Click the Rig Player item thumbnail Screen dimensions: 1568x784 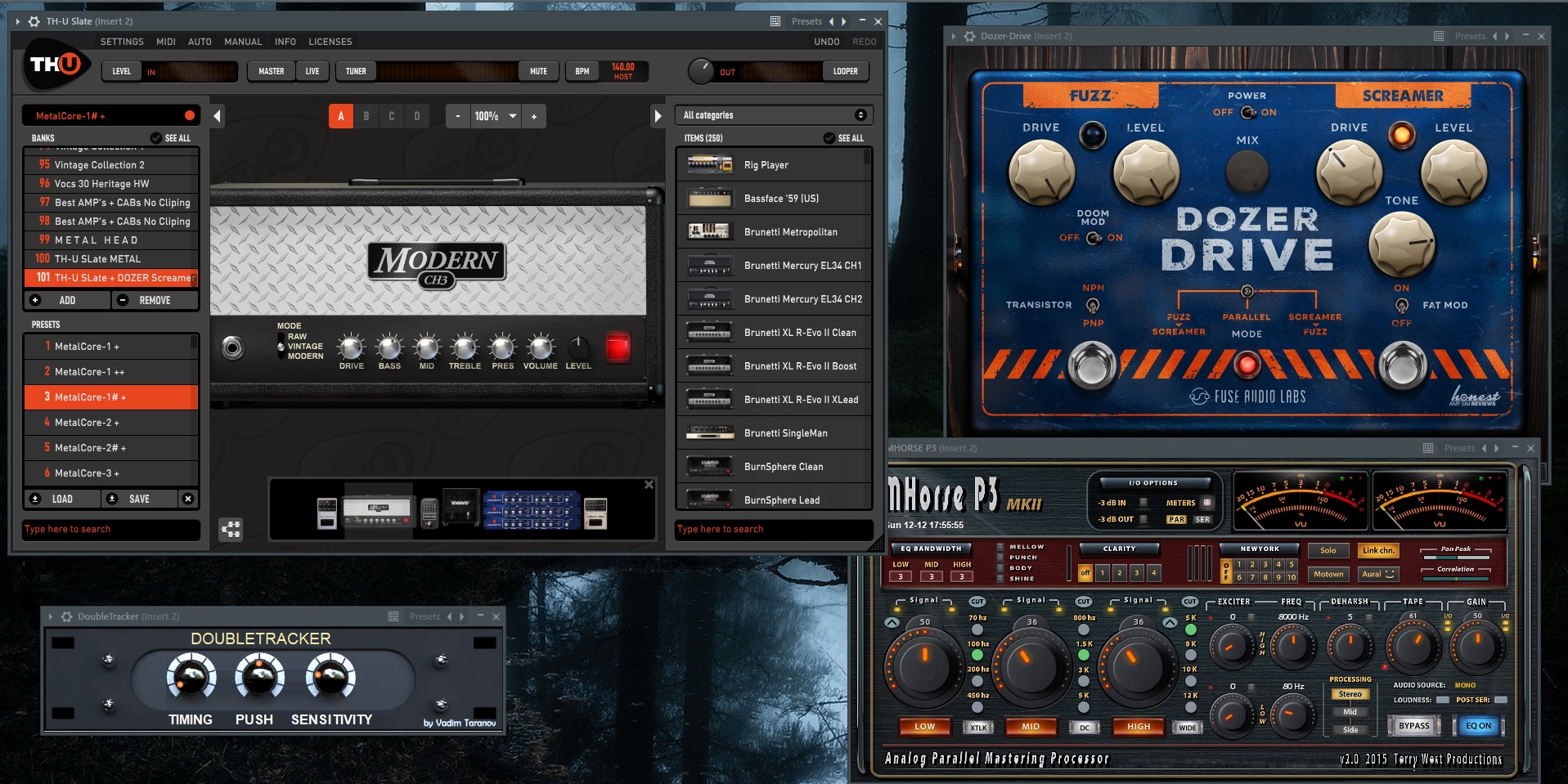(x=710, y=165)
